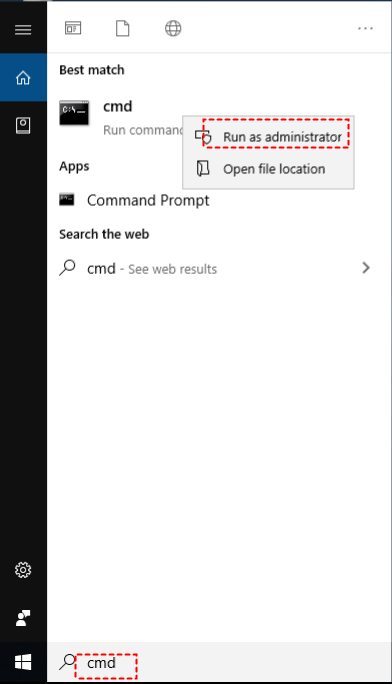Launch Command Prompt under Apps

click(148, 200)
